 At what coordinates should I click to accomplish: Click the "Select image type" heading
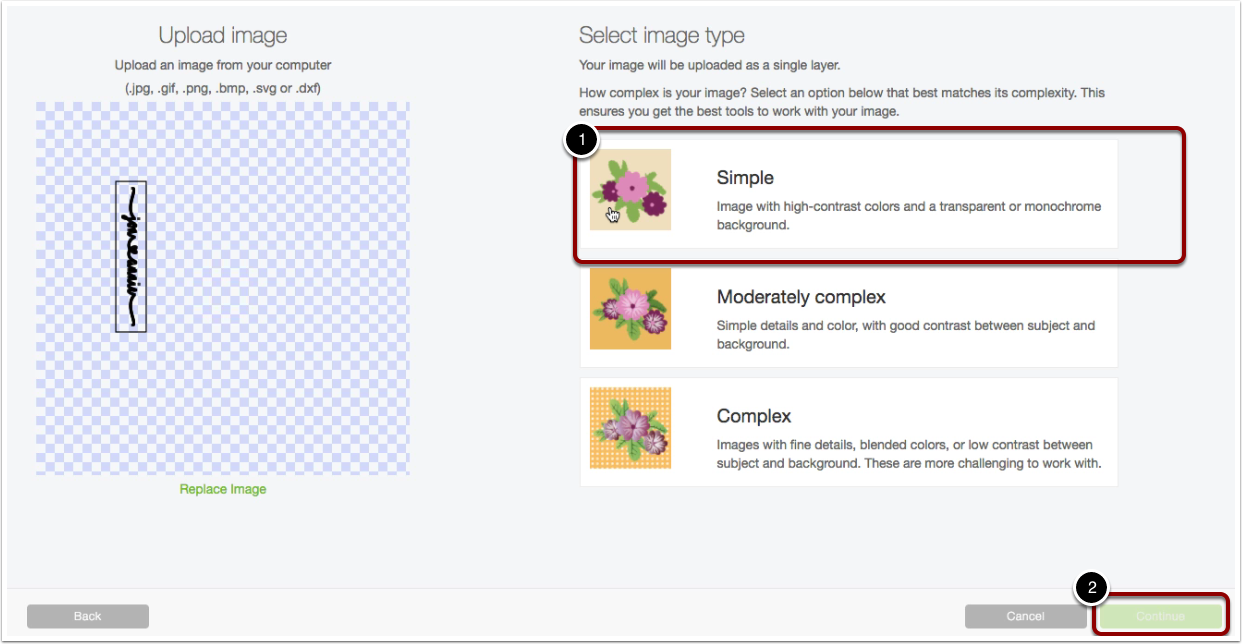[x=661, y=36]
